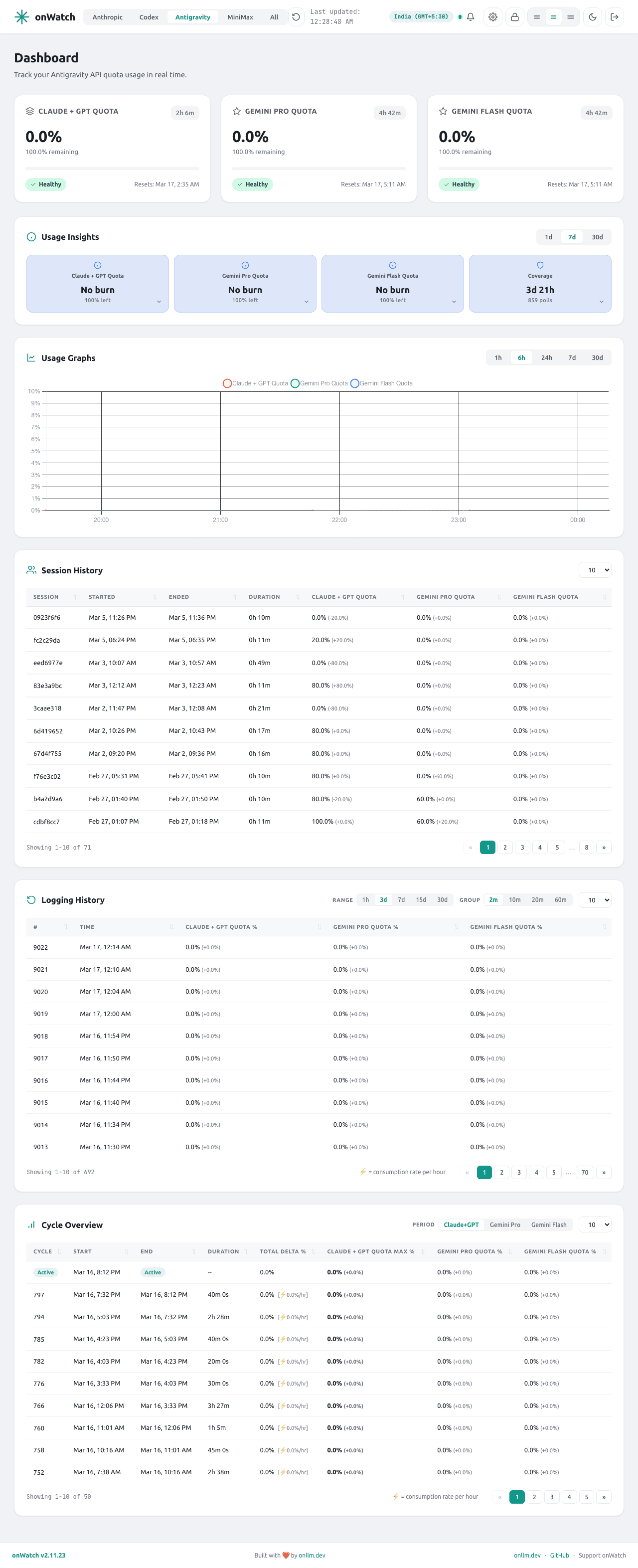Viewport: 638px width, 1568px height.
Task: Expand the Claude + GPT Quota insight card
Action: click(159, 302)
